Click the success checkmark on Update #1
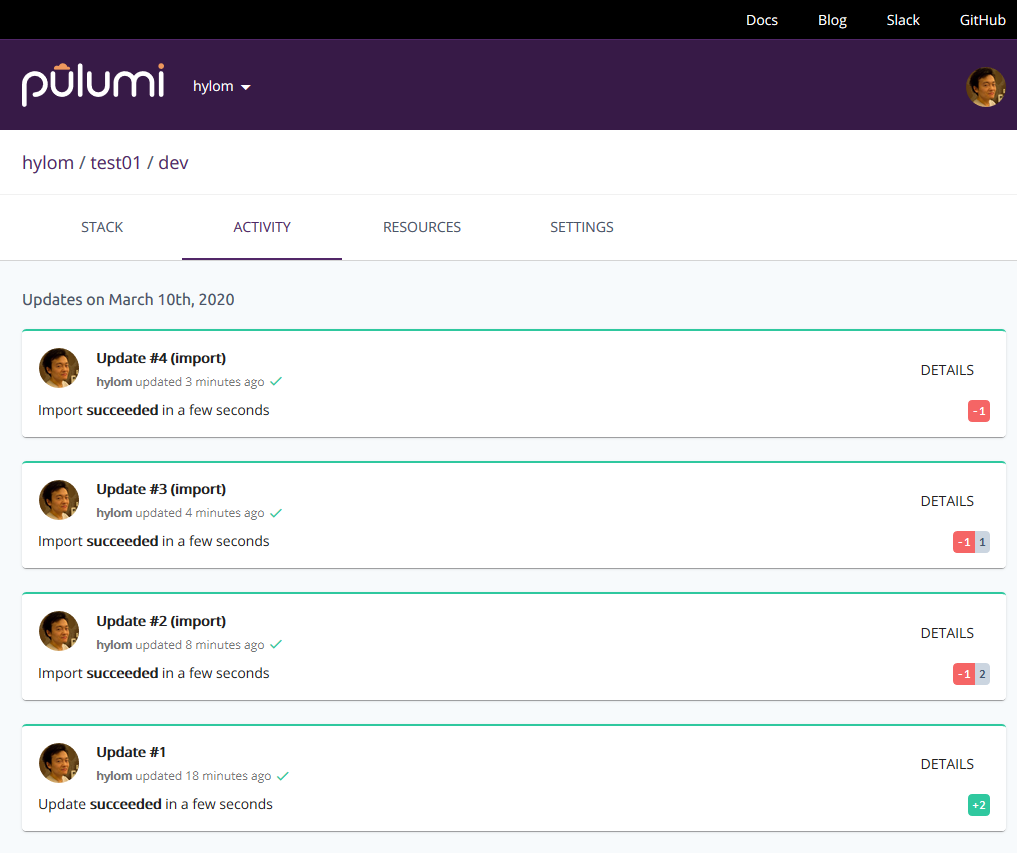 (283, 776)
